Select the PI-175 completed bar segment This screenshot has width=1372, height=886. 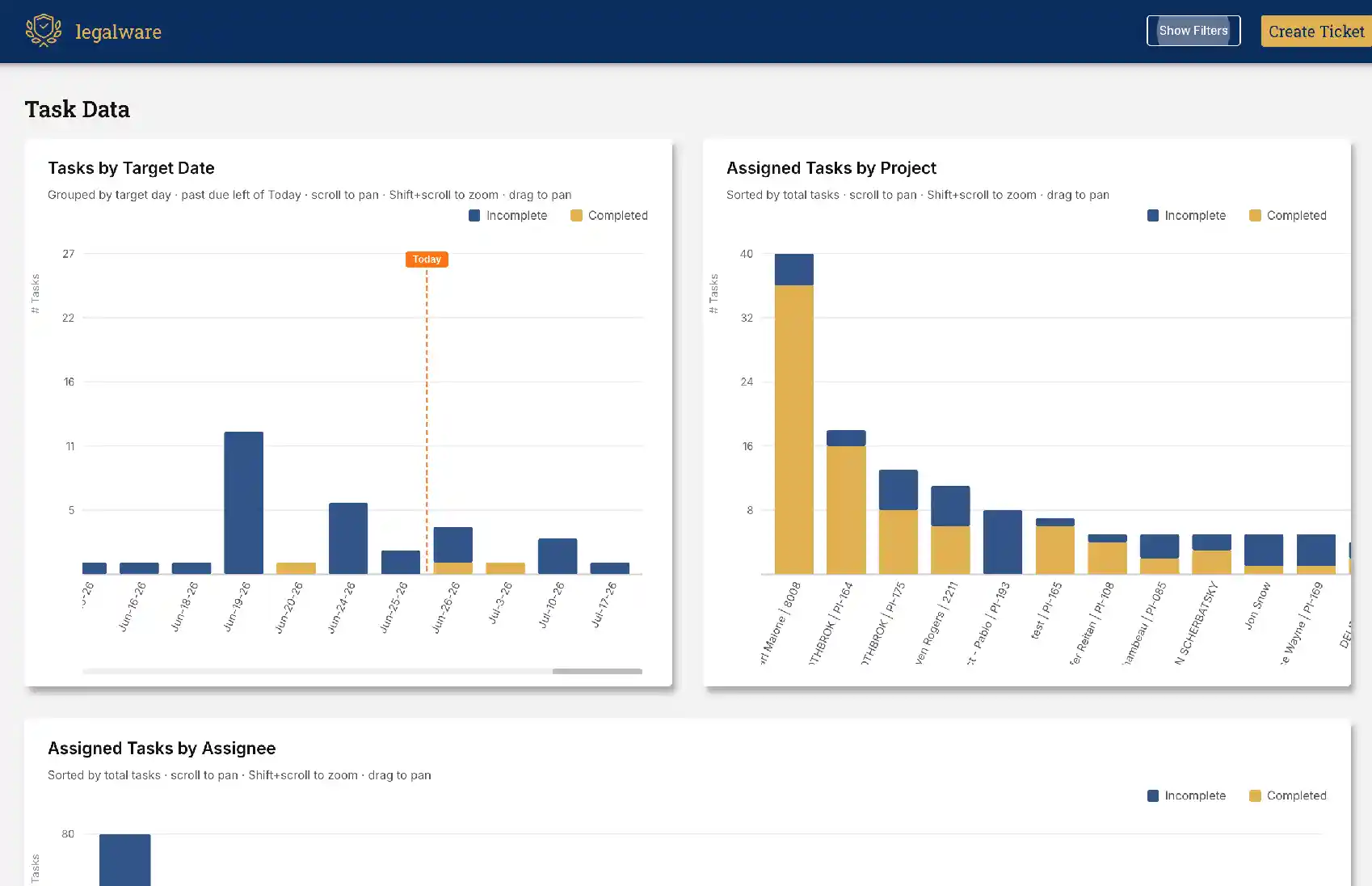(899, 542)
